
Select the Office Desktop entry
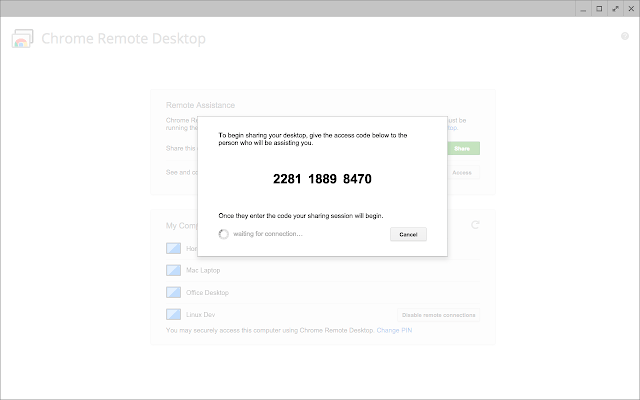tap(206, 292)
